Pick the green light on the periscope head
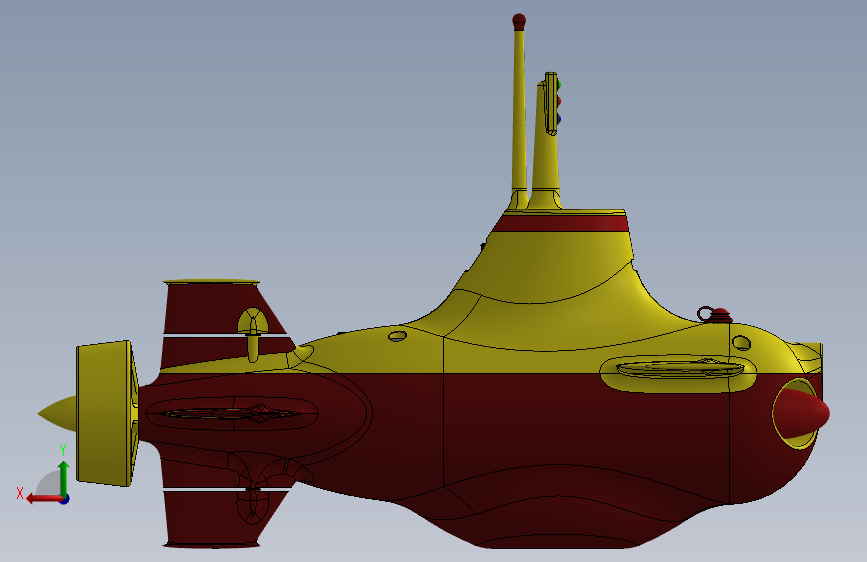 (559, 85)
